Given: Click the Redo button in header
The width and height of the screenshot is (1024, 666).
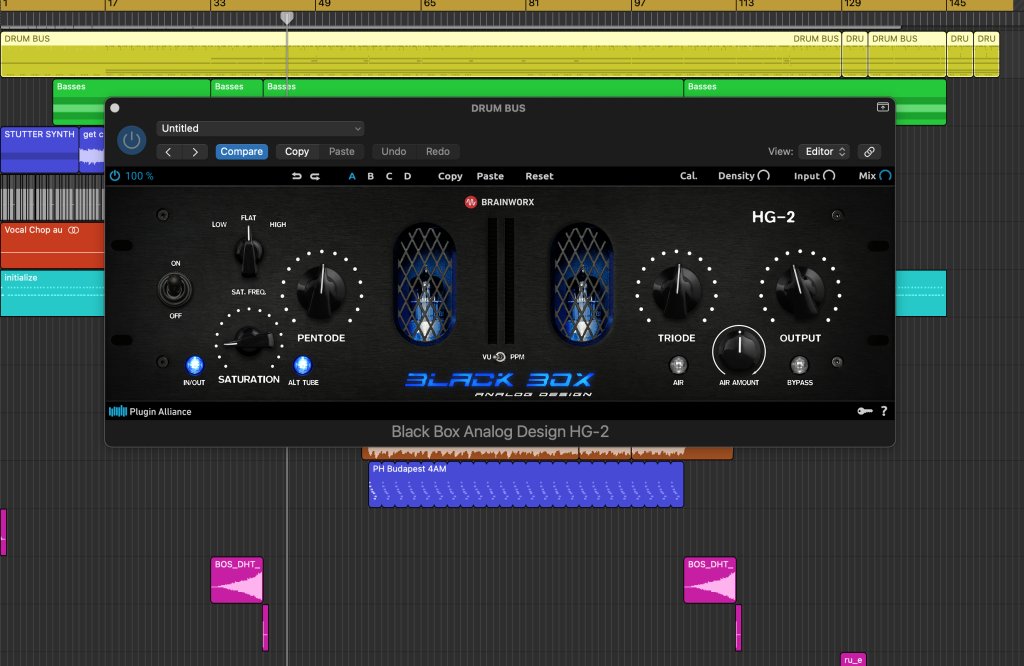Looking at the screenshot, I should point(438,151).
